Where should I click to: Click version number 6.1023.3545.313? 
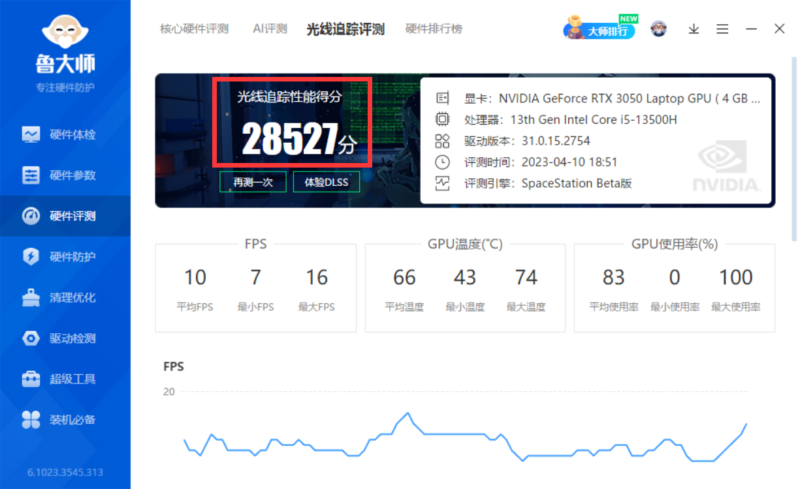tap(65, 472)
